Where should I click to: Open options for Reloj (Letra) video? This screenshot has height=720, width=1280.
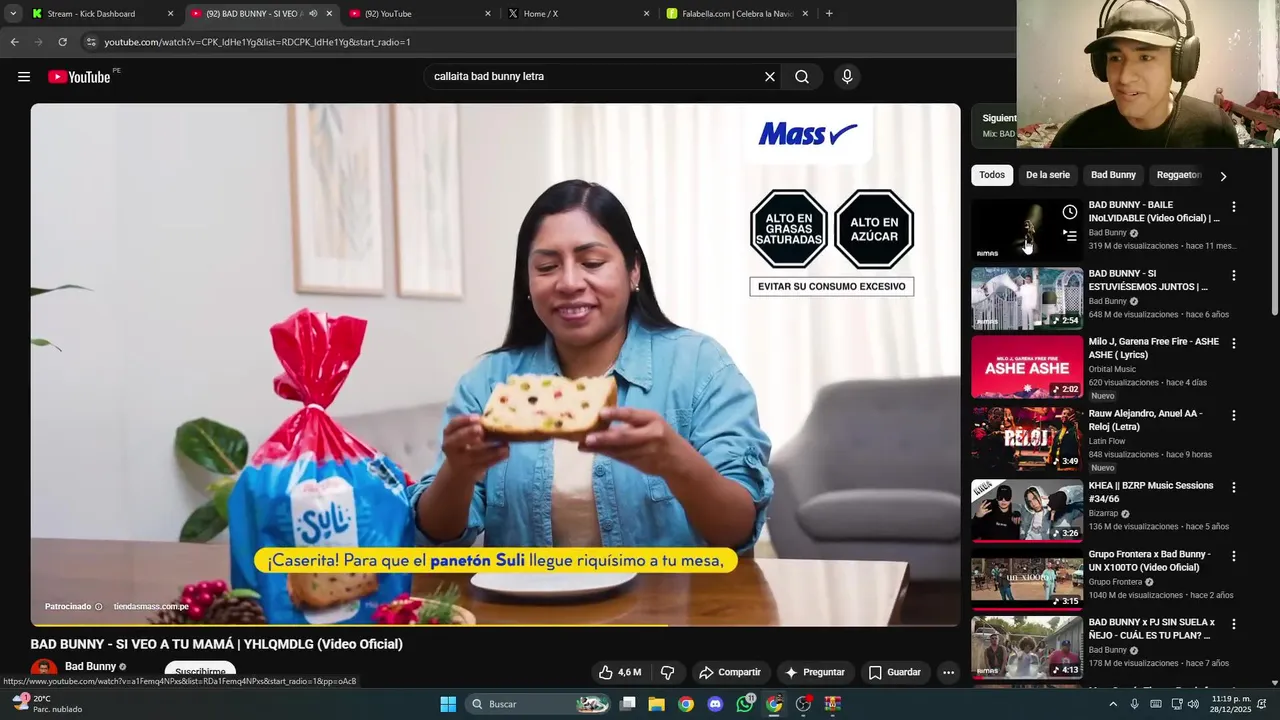(1233, 415)
